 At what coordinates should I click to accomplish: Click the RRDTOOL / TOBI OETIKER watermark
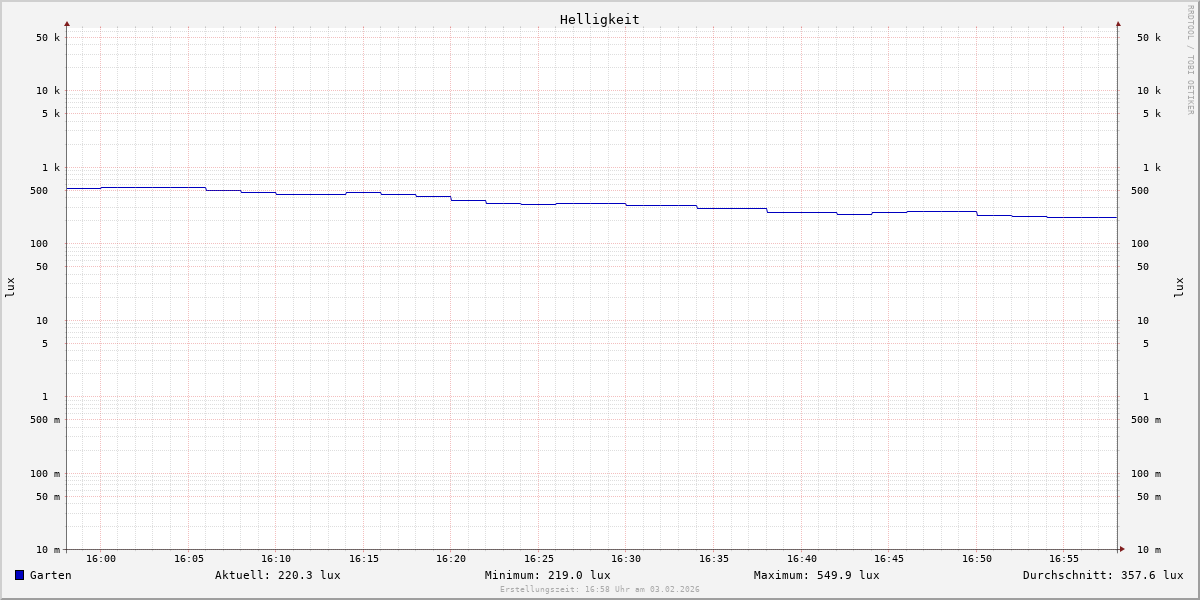click(x=1190, y=59)
